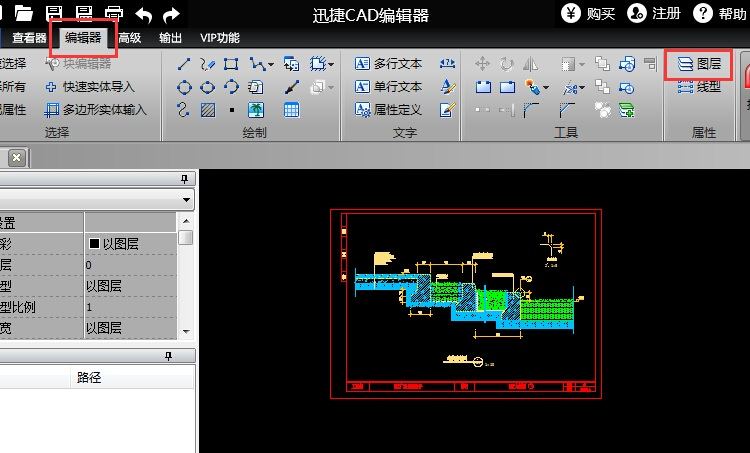The image size is (750, 453).
Task: Switch to the 输出 output tab
Action: click(x=170, y=38)
